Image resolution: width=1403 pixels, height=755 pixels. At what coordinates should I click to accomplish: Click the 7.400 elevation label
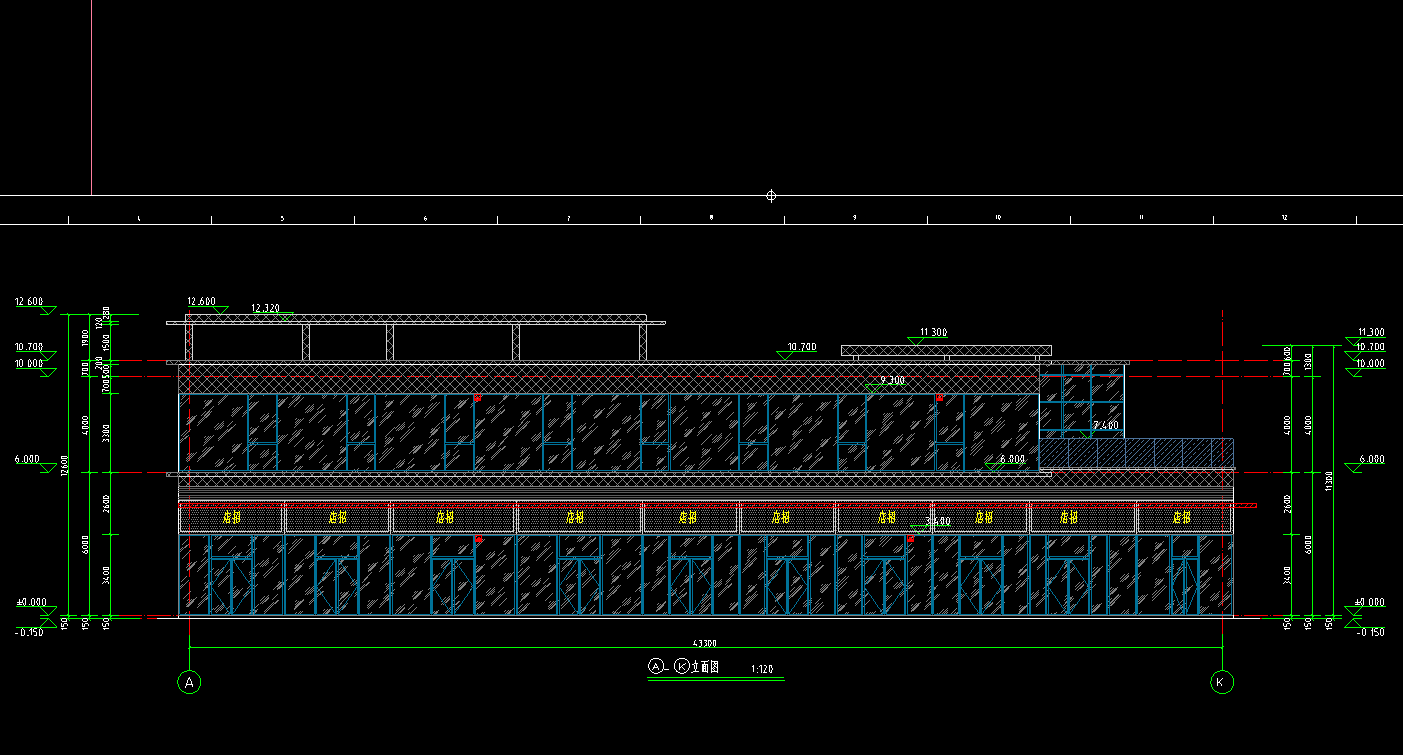(1106, 426)
